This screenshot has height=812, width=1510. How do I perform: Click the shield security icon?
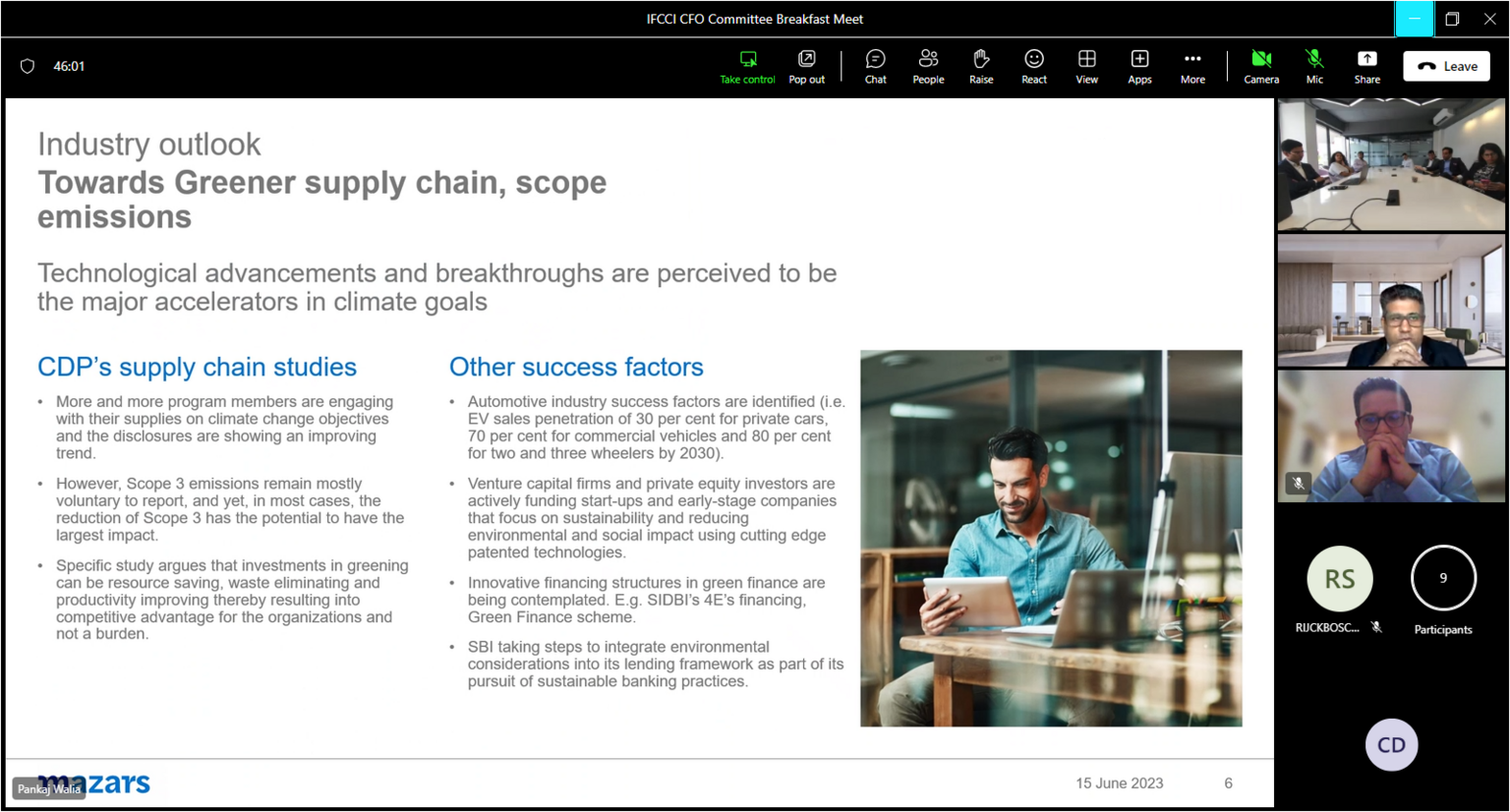[x=28, y=66]
